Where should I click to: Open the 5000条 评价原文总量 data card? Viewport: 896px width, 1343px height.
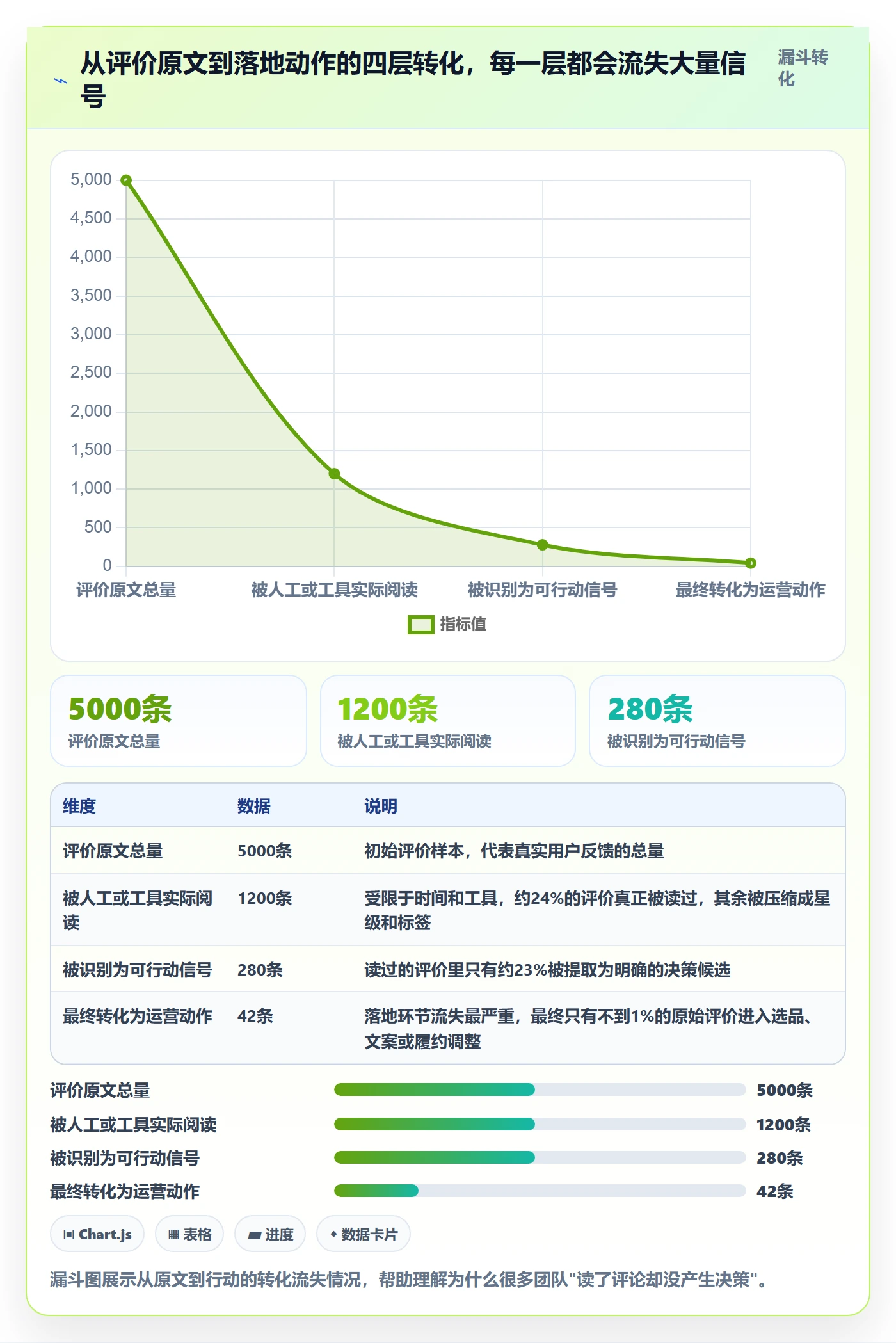pos(179,721)
